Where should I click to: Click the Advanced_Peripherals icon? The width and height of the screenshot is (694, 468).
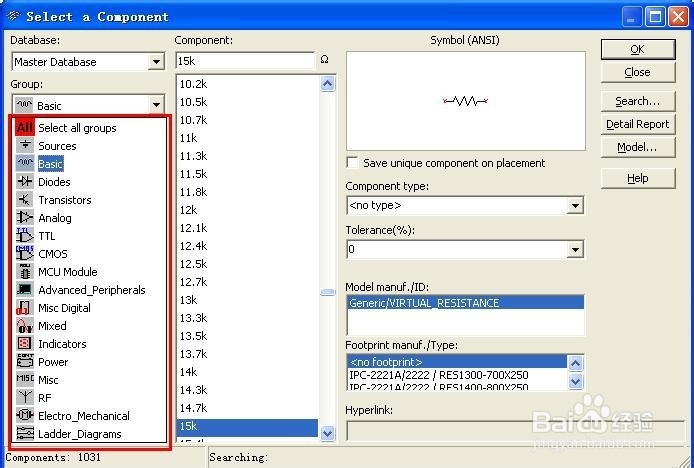[25, 290]
